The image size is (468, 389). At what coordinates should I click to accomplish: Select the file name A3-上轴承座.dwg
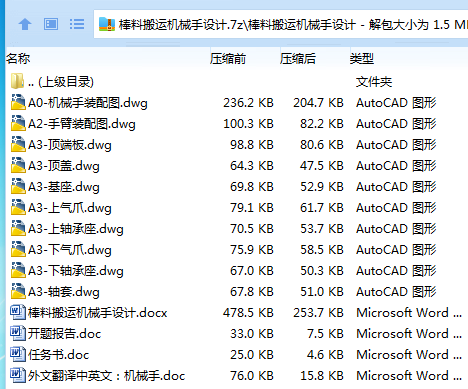point(76,229)
